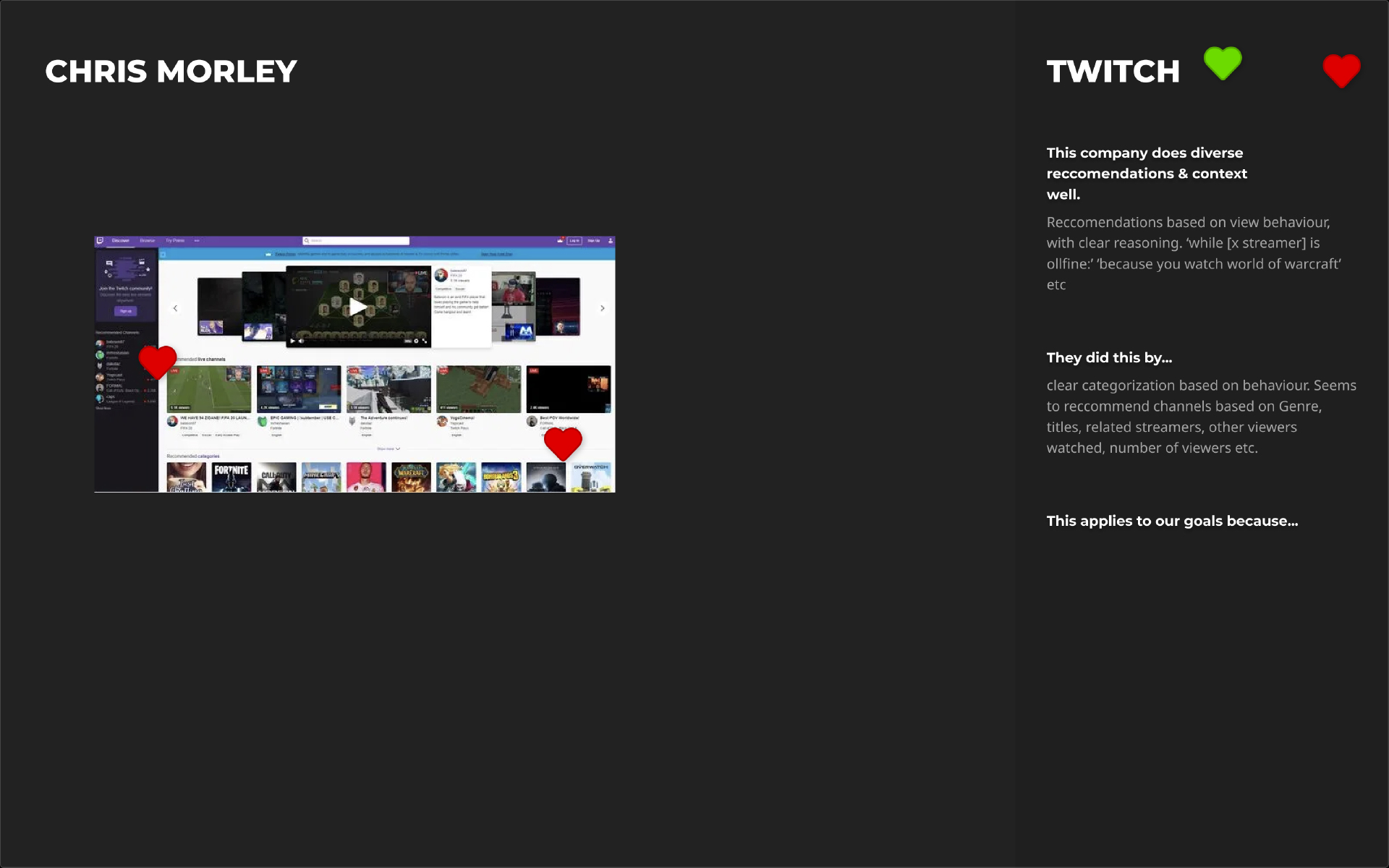The height and width of the screenshot is (868, 1389).
Task: Go to next featured stream with right arrow
Action: tap(603, 308)
